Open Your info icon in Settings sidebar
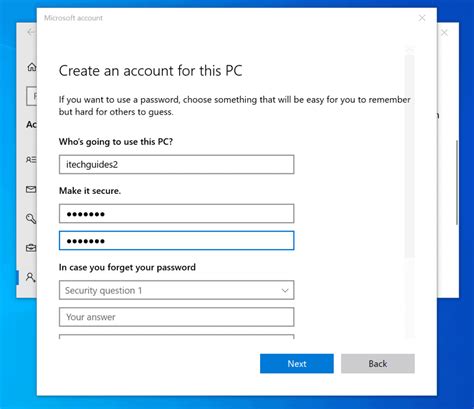 click(x=31, y=160)
